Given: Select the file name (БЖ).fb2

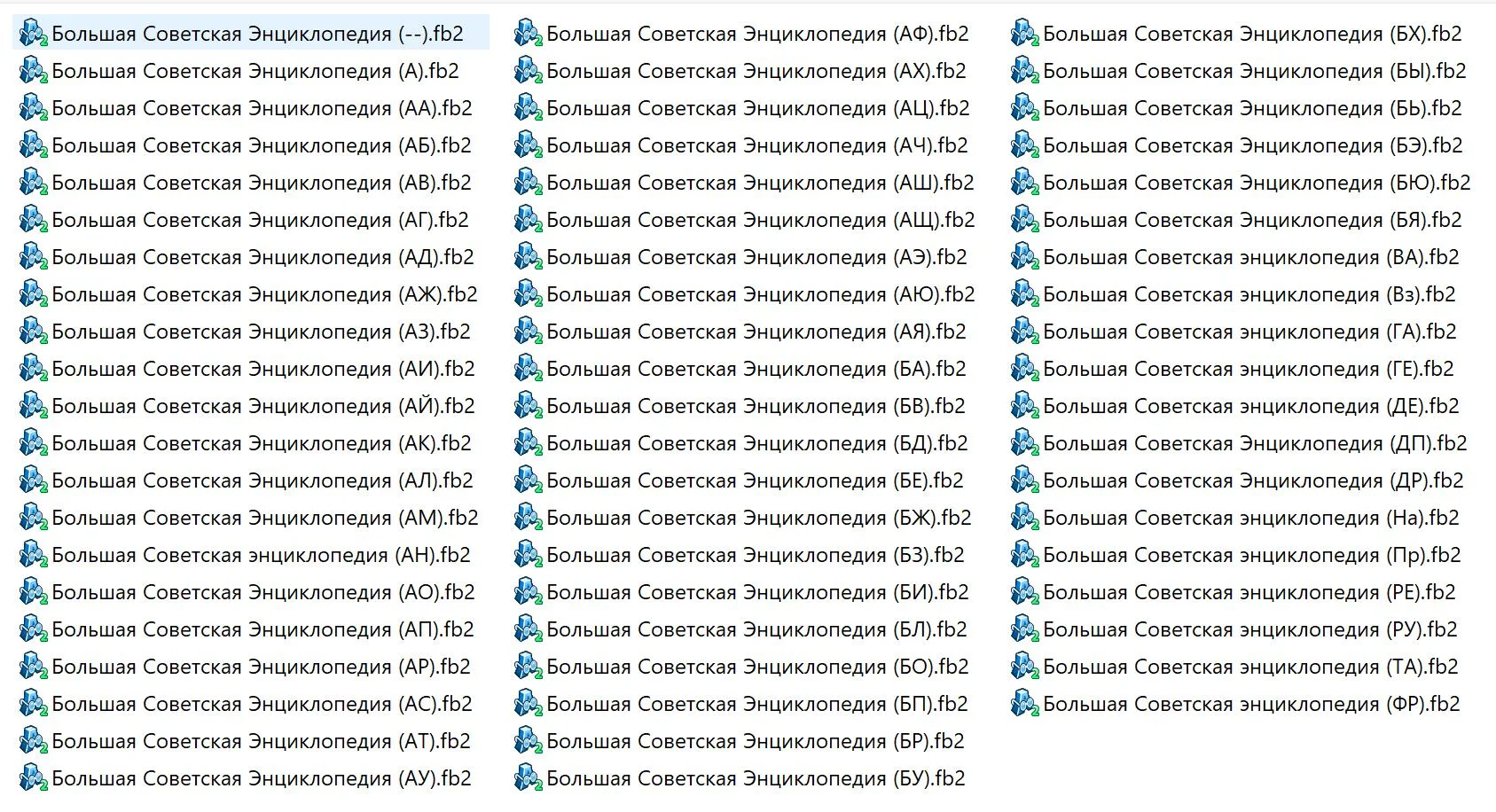Looking at the screenshot, I should click(758, 518).
